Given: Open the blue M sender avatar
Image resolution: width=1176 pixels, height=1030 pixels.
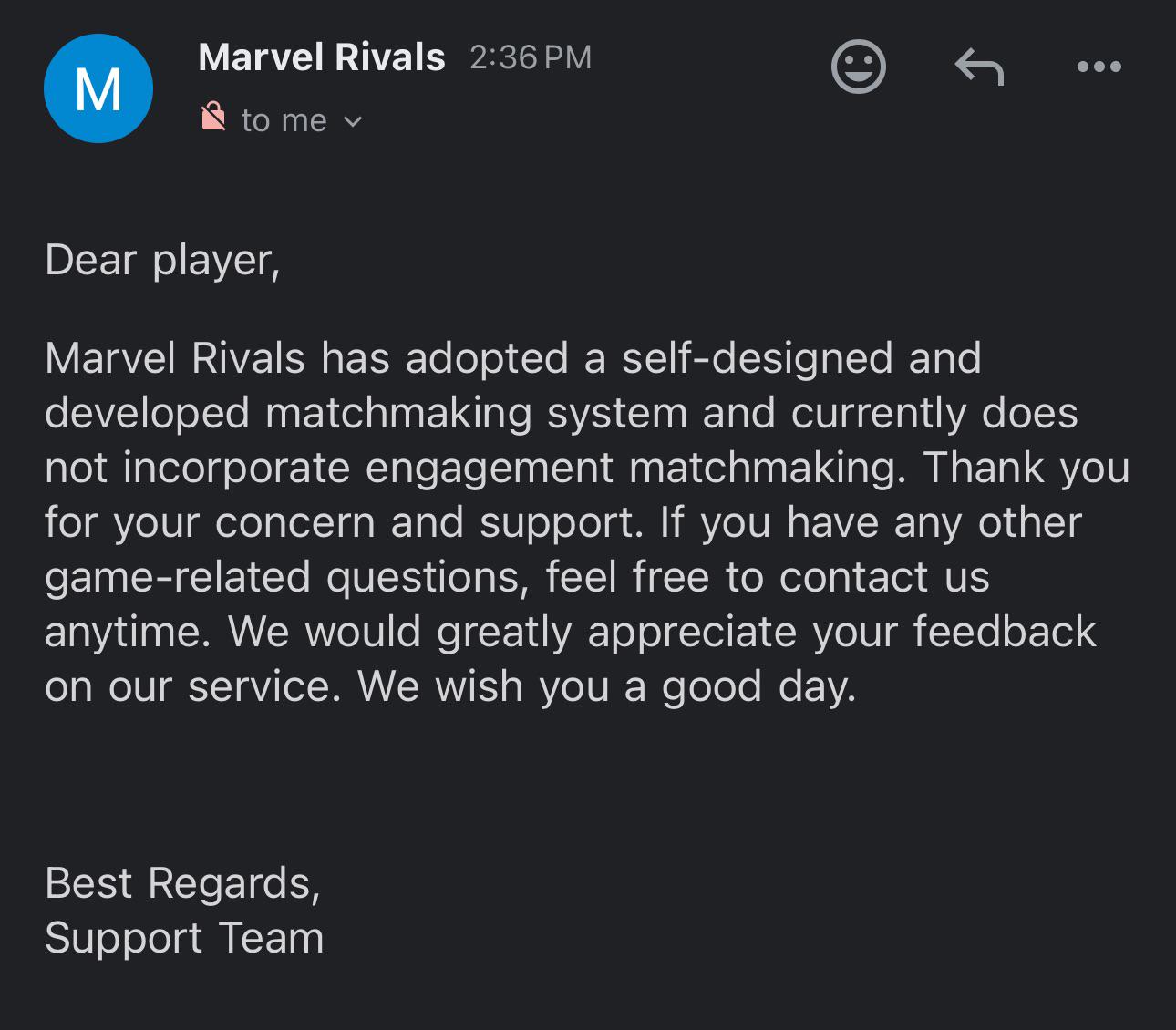Looking at the screenshot, I should 98,88.
